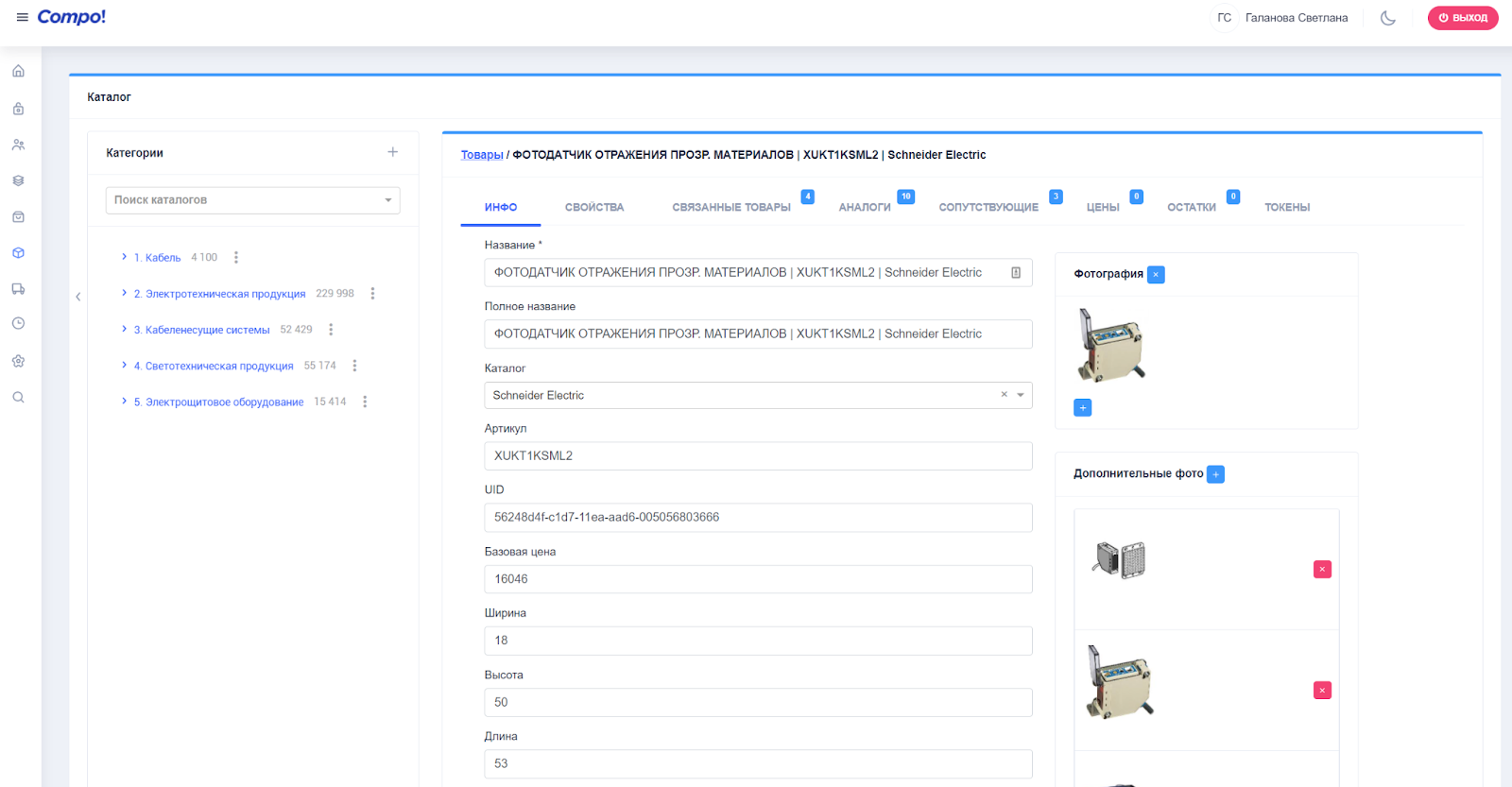Open options menu for Электротехническая продукция
The image size is (1512, 787).
tap(372, 294)
